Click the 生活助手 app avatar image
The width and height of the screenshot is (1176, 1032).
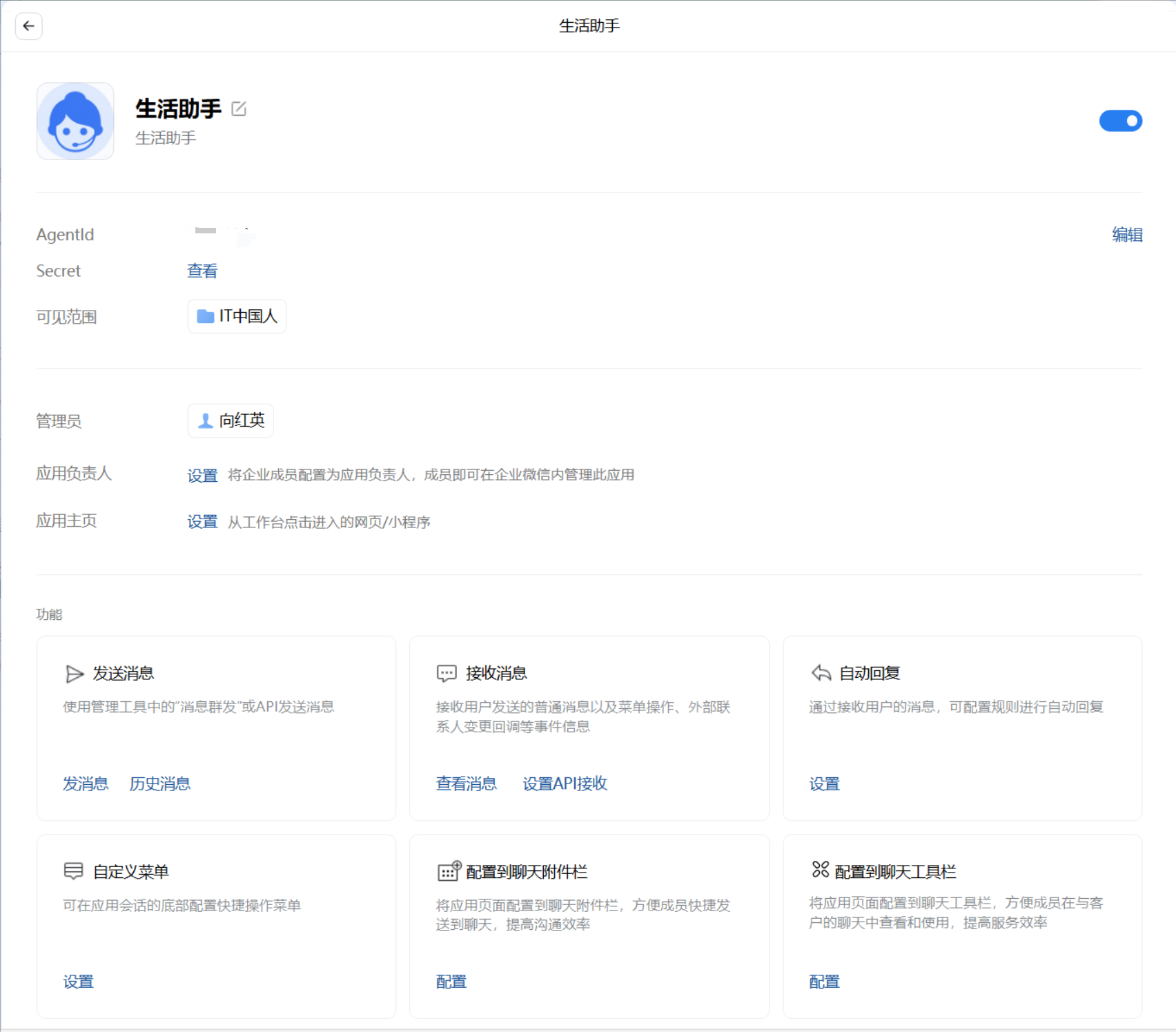tap(75, 121)
